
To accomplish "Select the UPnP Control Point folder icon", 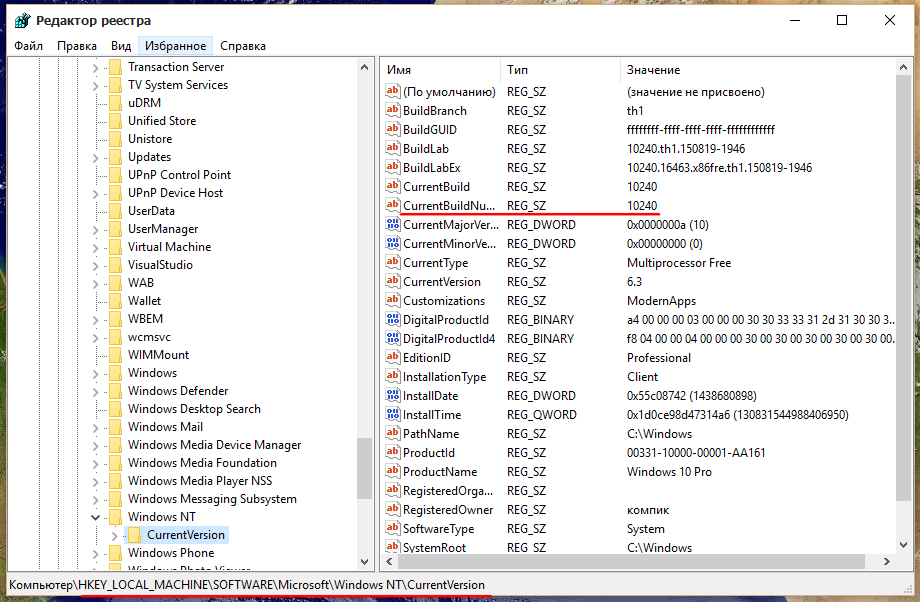I will tap(116, 175).
